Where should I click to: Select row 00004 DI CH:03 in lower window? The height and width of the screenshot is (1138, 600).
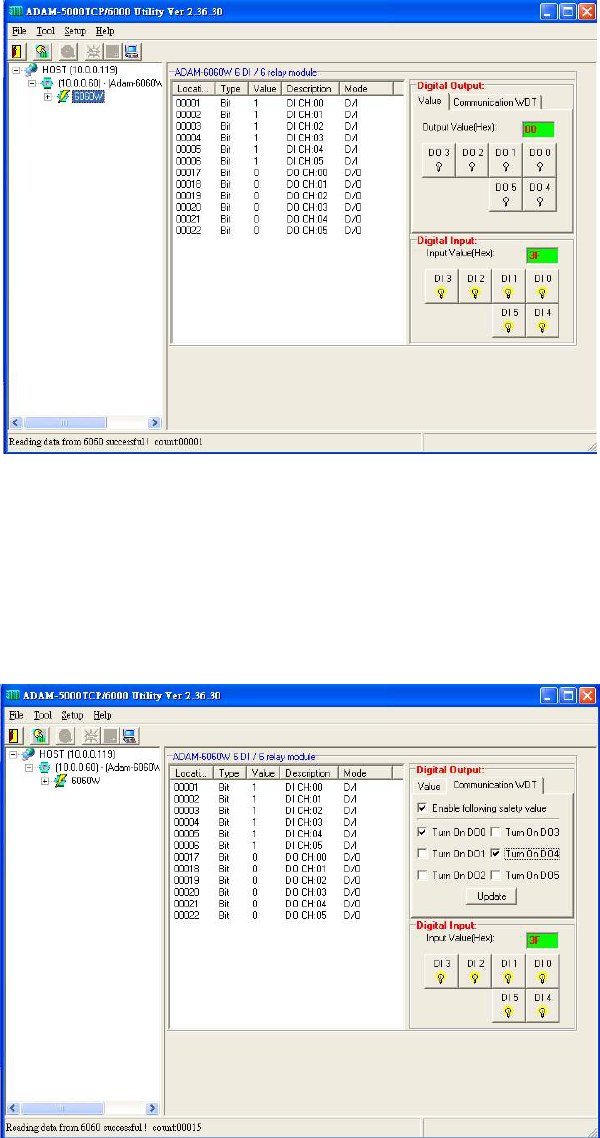point(287,823)
